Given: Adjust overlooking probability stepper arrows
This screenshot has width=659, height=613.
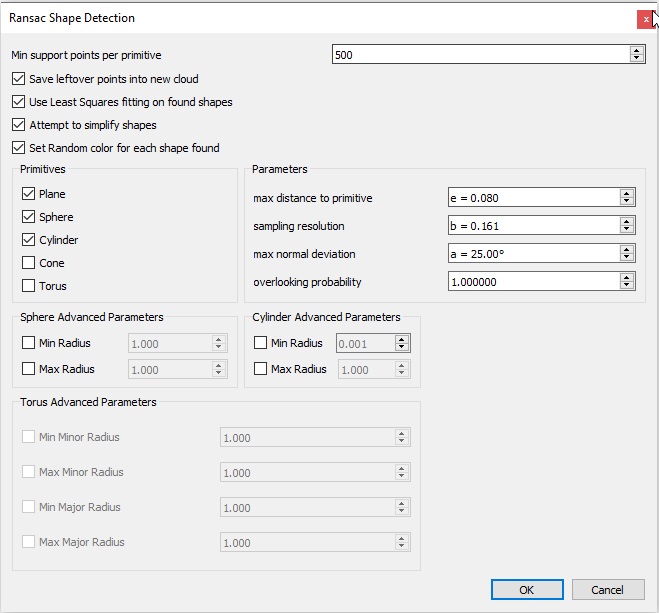Looking at the screenshot, I should pos(627,282).
